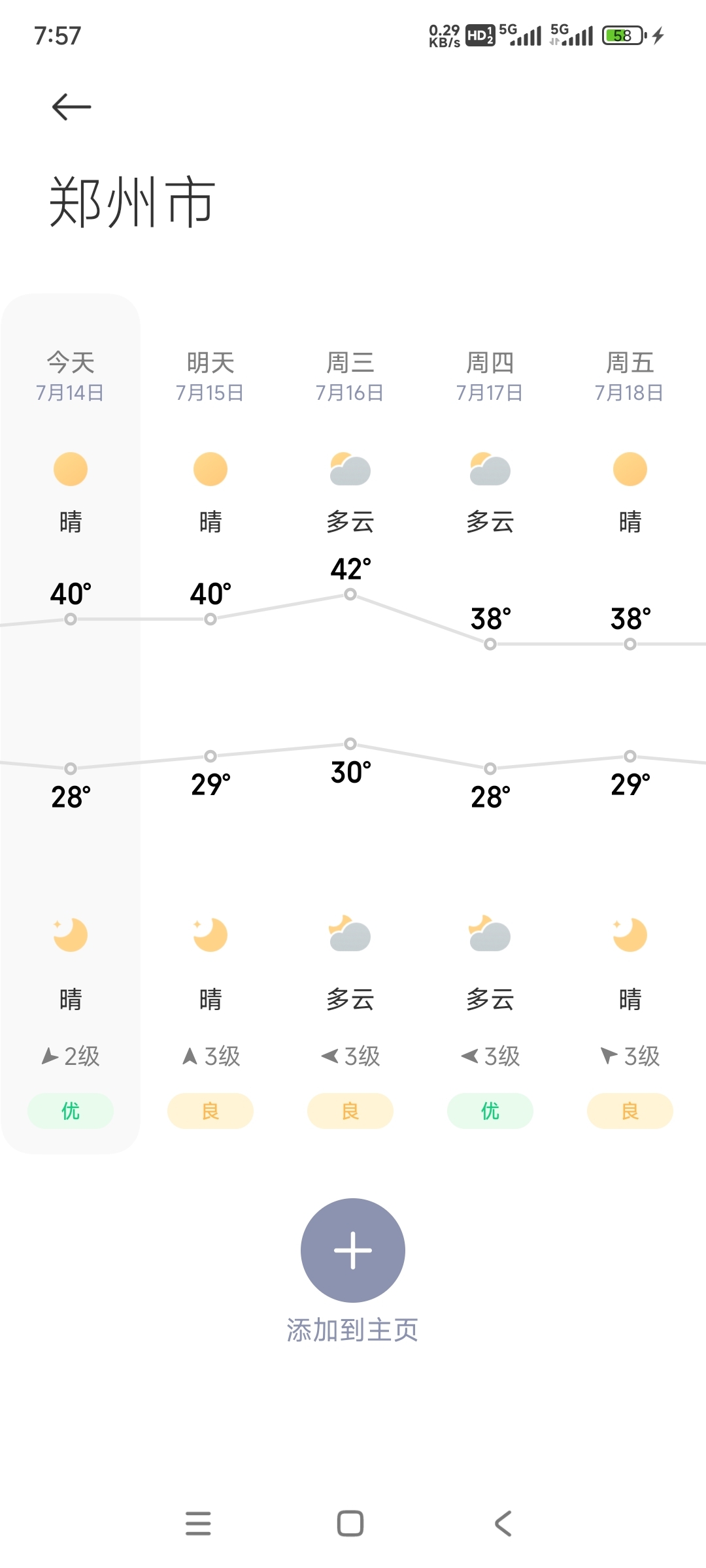Tap today's green 优 air quality badge
The height and width of the screenshot is (1568, 706).
click(71, 1111)
